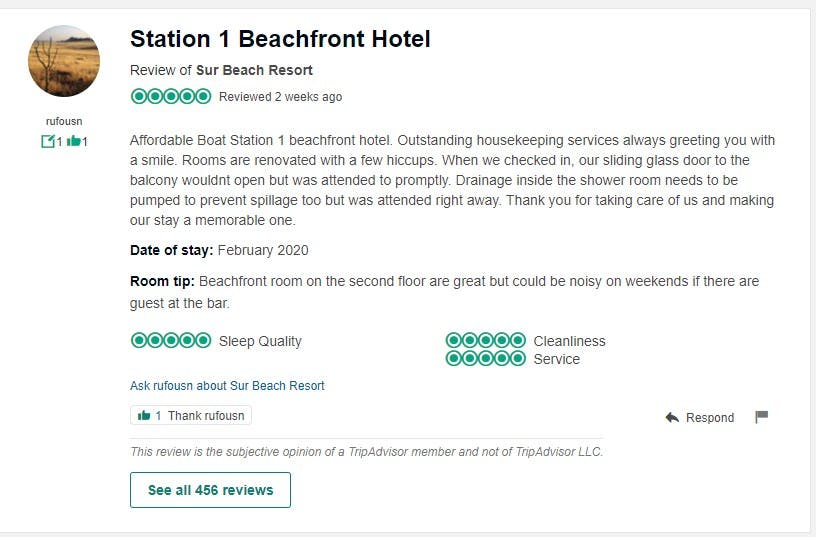Click the Date of stay February 2020 text
Viewport: 816px width, 537px height.
tap(219, 250)
